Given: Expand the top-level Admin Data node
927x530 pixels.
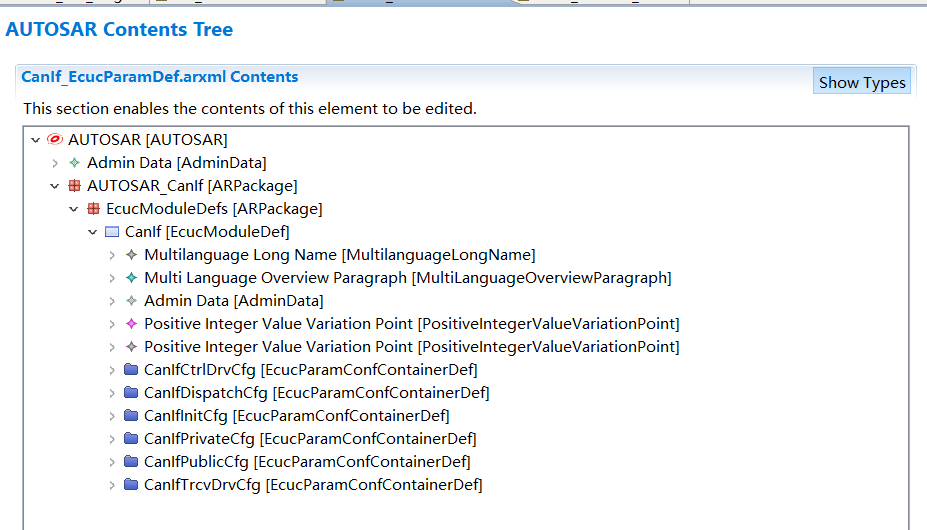Looking at the screenshot, I should pos(55,163).
